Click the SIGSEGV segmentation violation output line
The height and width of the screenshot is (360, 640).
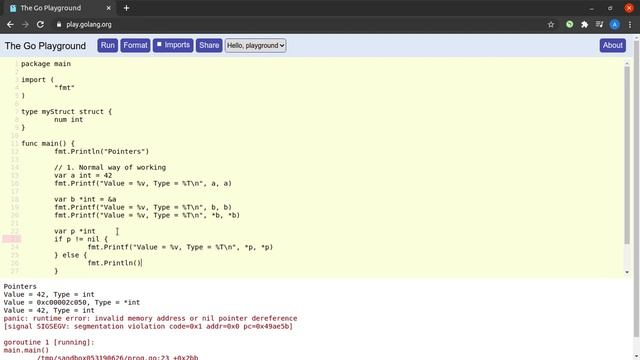[x=148, y=327]
